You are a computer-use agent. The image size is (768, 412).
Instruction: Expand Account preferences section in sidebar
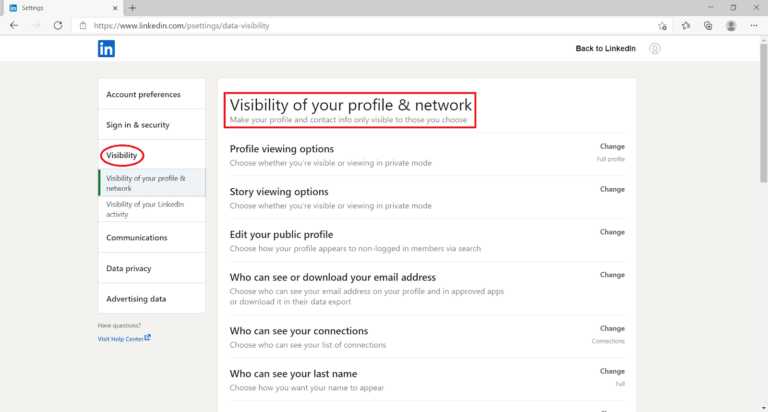[x=152, y=94]
